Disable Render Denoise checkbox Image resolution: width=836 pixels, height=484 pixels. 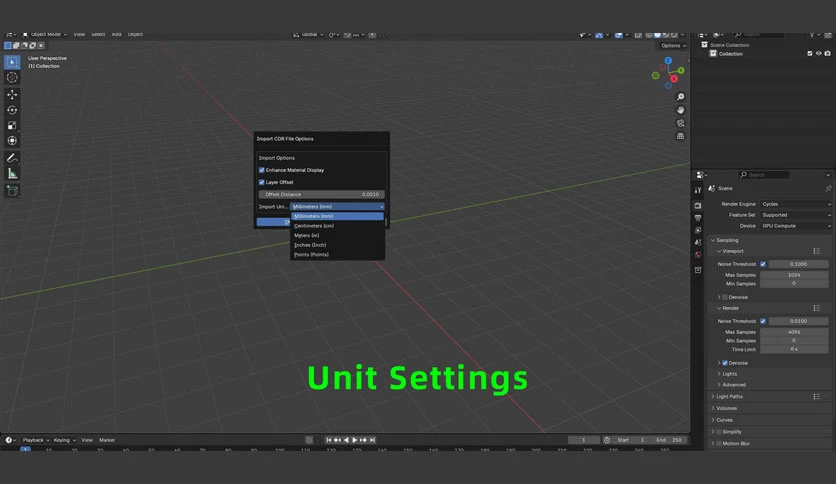click(725, 363)
